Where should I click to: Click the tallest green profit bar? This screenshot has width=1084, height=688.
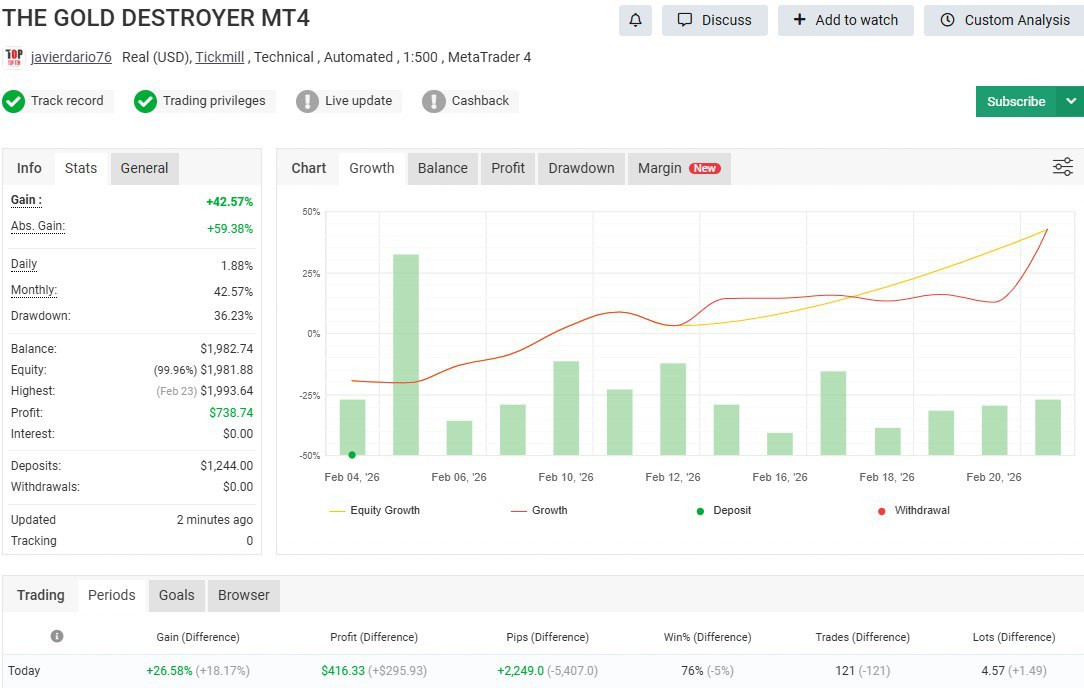[406, 355]
